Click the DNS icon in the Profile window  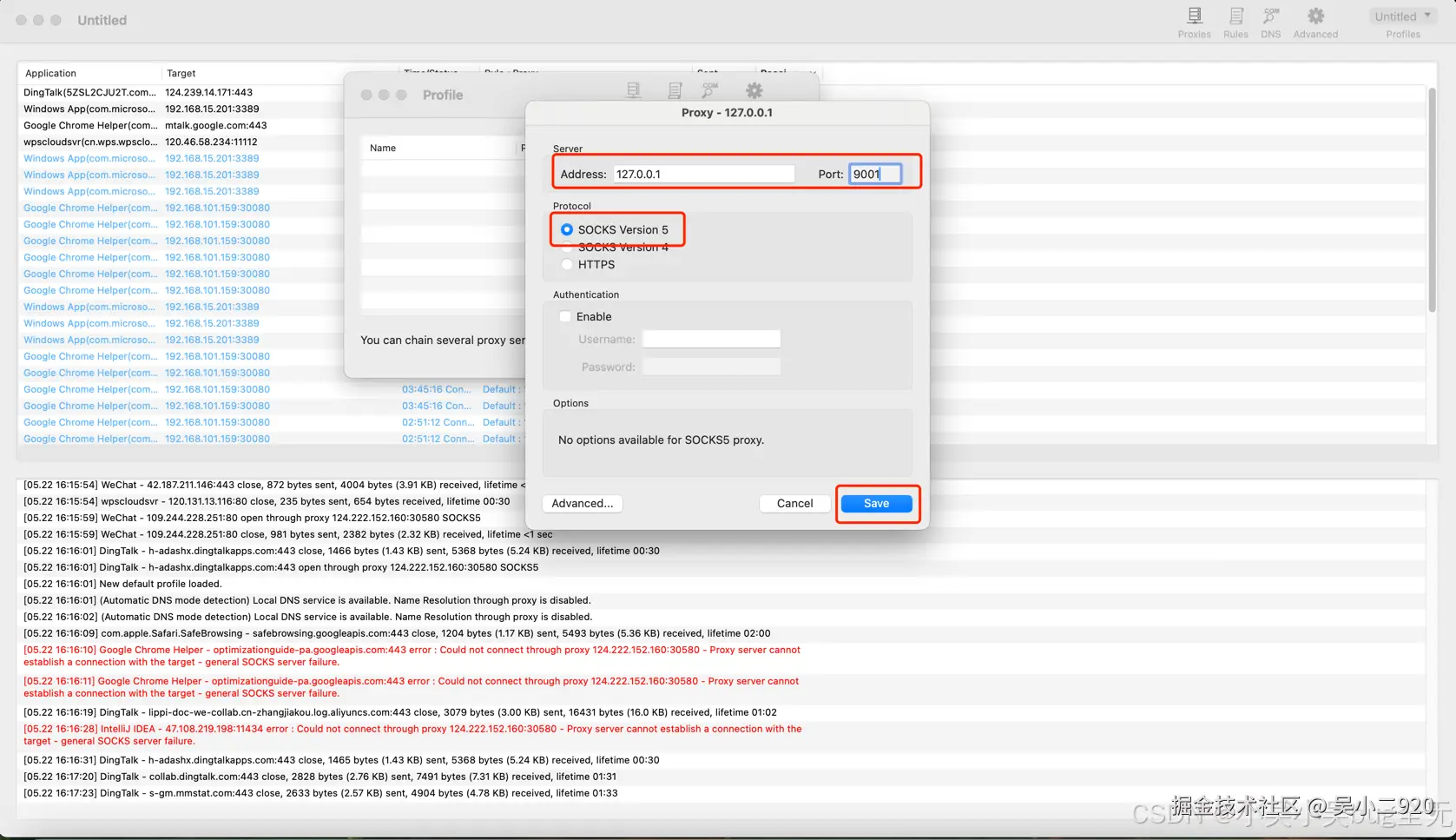710,90
